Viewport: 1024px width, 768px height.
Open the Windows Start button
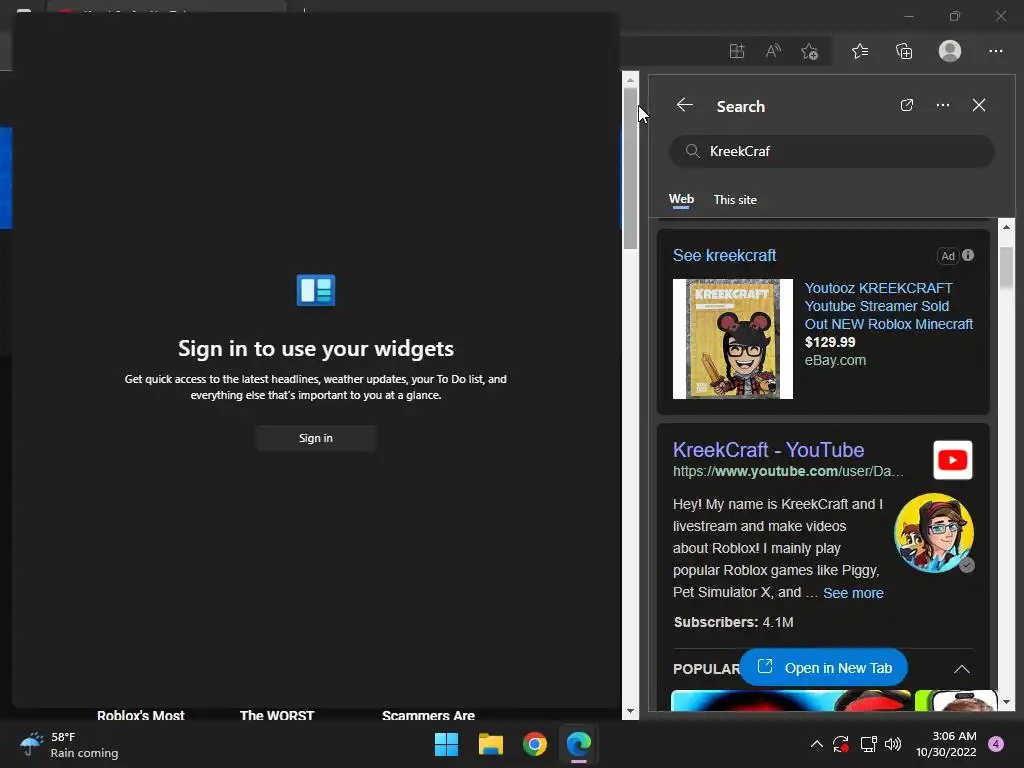coord(446,744)
